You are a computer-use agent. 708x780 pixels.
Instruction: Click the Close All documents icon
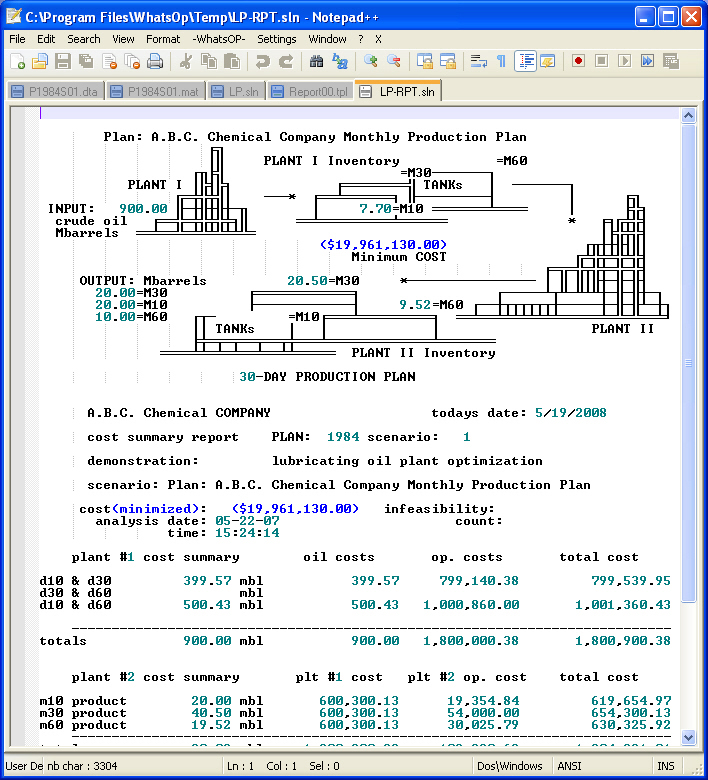pos(132,62)
